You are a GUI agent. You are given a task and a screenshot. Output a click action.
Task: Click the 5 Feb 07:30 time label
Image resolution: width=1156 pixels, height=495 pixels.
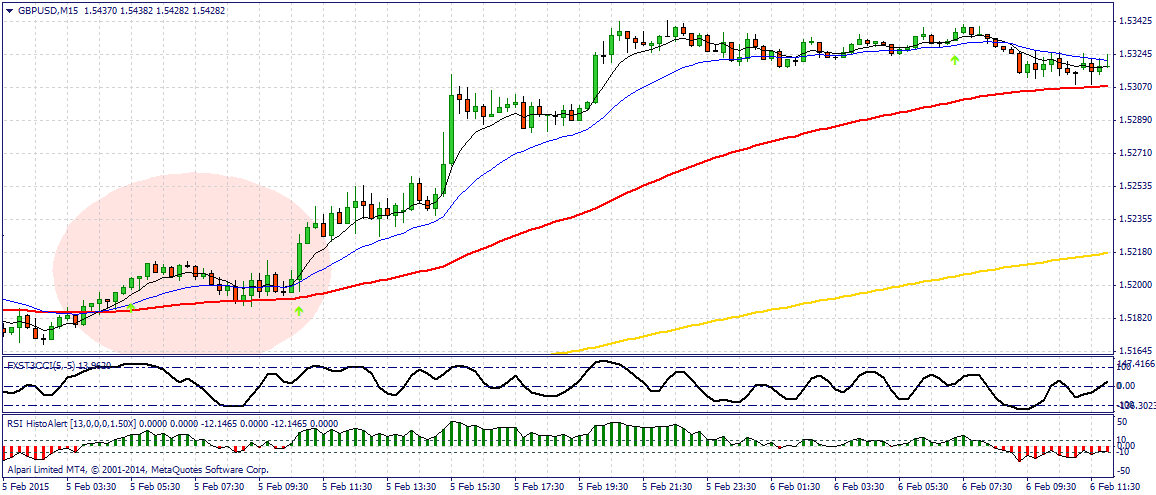(x=218, y=488)
